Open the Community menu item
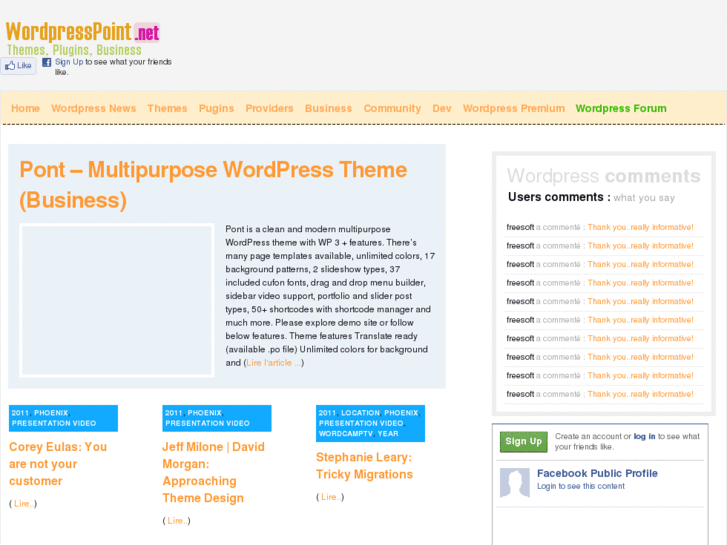 pyautogui.click(x=392, y=109)
